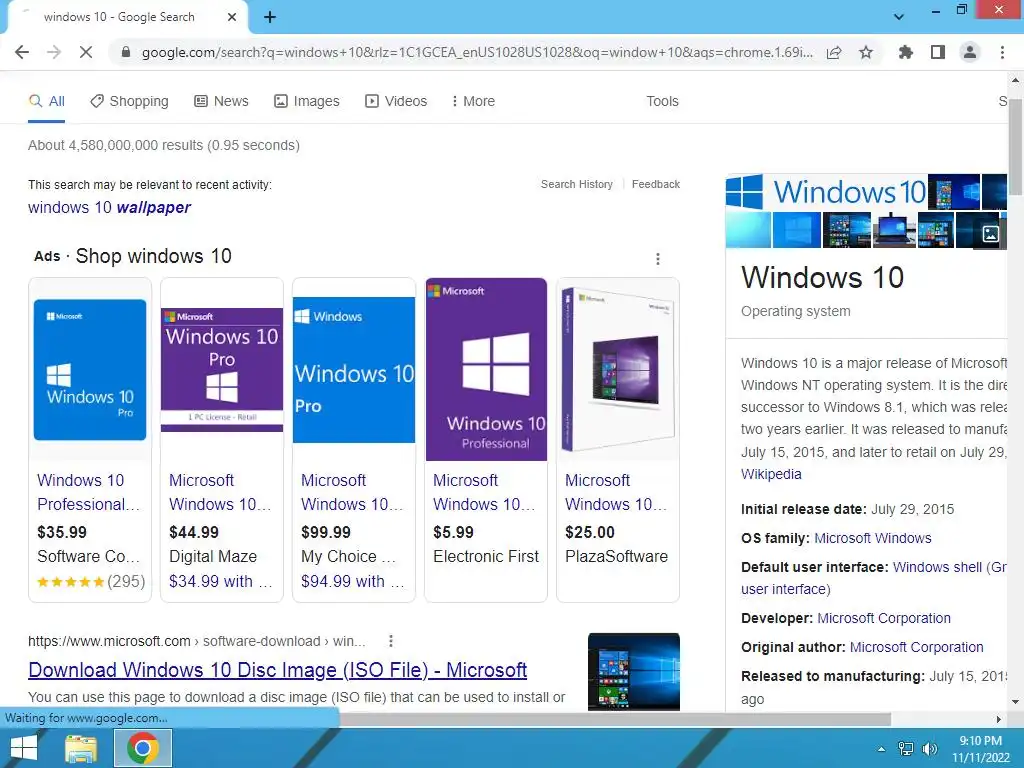The width and height of the screenshot is (1024, 768).
Task: Click the Electronic First seller name
Action: coord(486,556)
